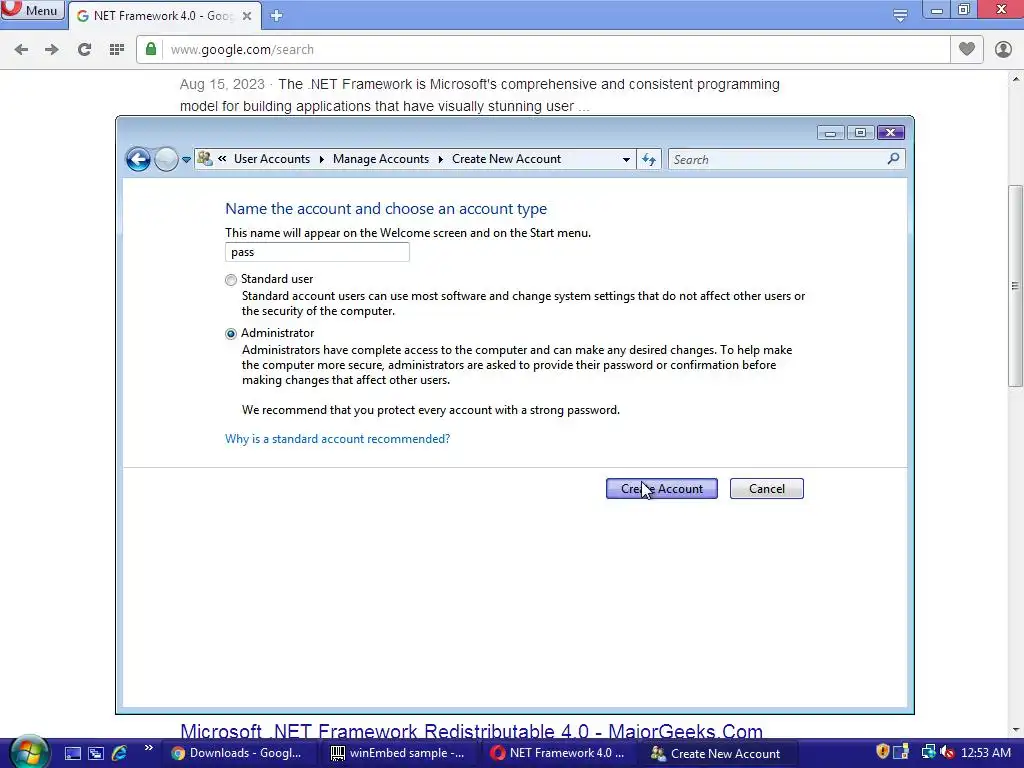Open the Opera user profile icon
The width and height of the screenshot is (1024, 768).
click(x=1003, y=49)
